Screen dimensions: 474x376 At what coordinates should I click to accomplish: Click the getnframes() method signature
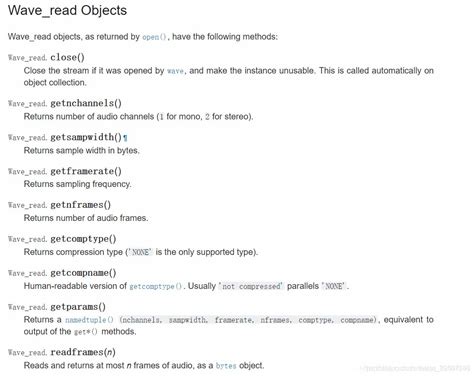click(x=59, y=205)
